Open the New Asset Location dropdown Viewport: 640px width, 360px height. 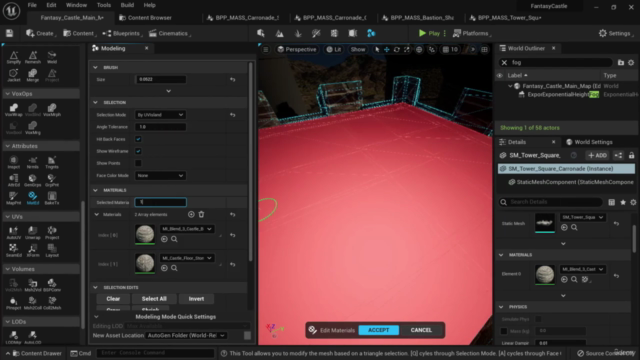click(x=186, y=336)
